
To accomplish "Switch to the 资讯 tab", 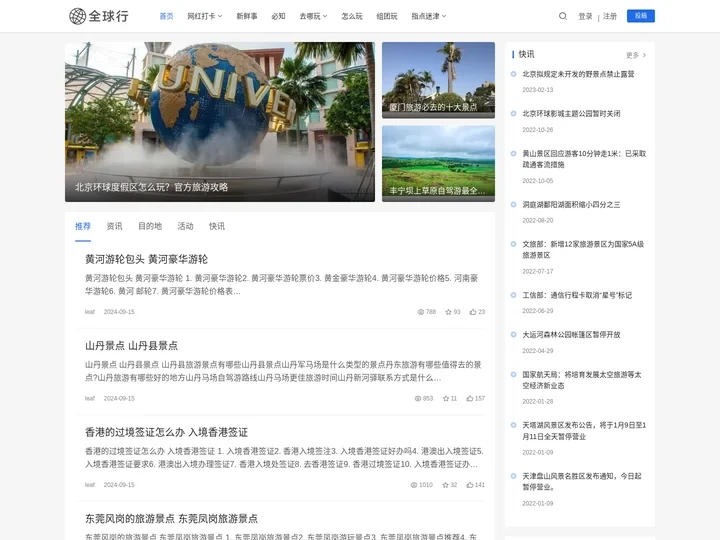I will [x=114, y=226].
